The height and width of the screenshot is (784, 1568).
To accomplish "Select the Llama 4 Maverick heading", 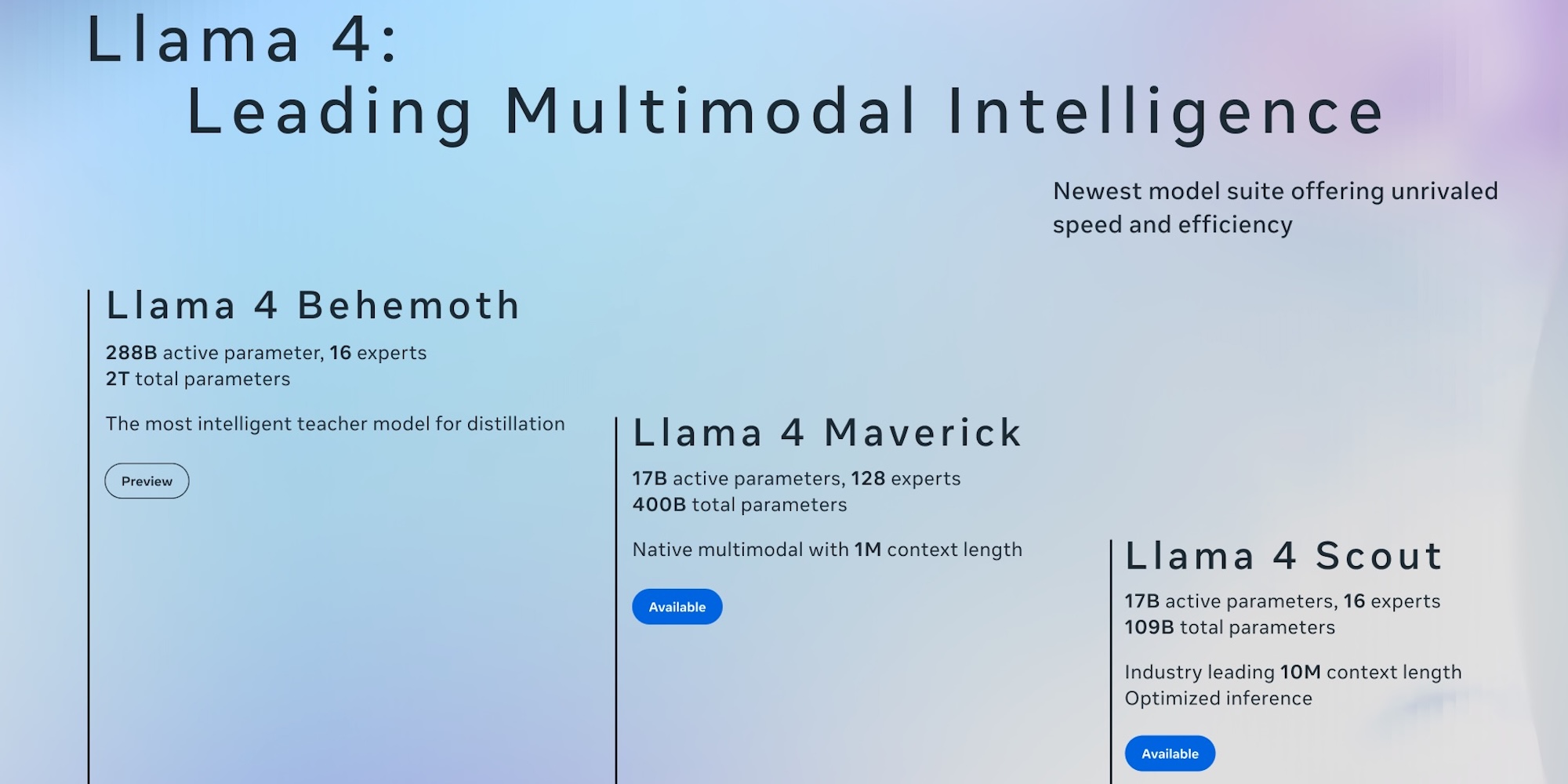I will (x=827, y=433).
